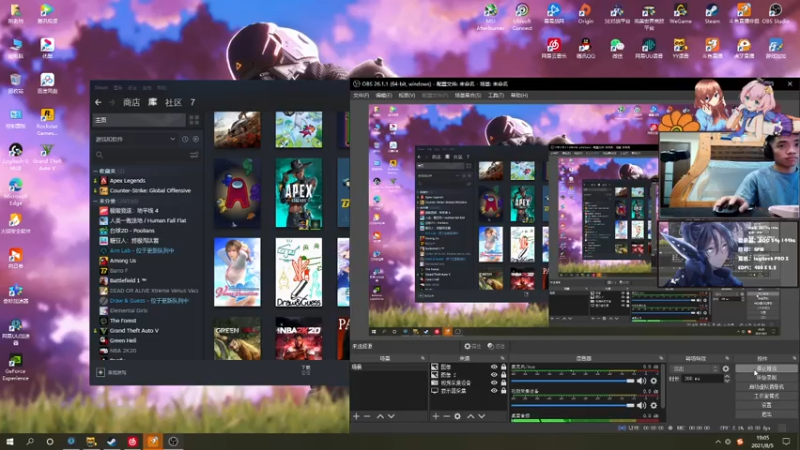The image size is (800, 450).
Task: Toggle the lock on the 显示器采集 source
Action: [x=504, y=391]
